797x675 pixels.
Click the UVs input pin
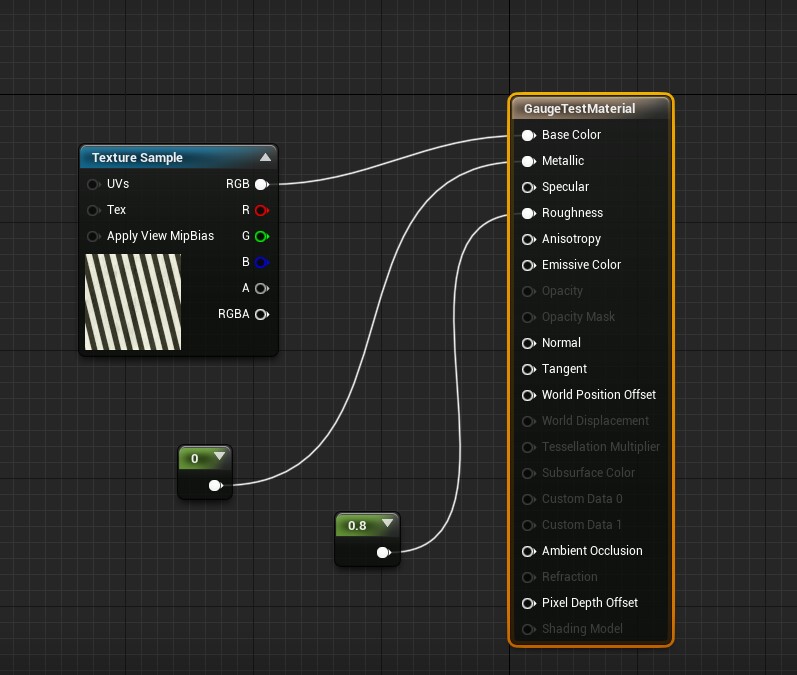click(x=94, y=184)
